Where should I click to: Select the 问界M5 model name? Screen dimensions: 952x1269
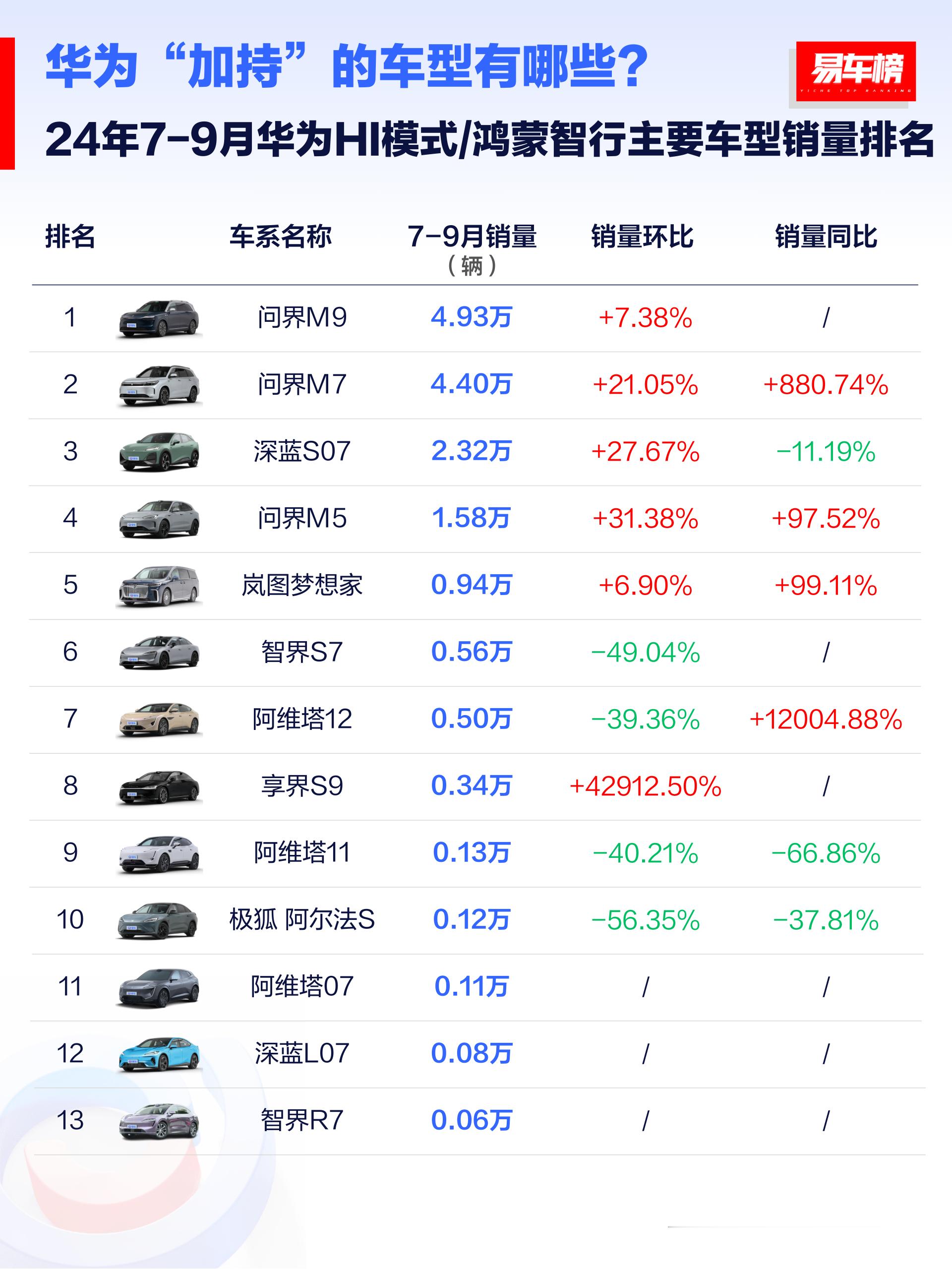click(x=302, y=518)
